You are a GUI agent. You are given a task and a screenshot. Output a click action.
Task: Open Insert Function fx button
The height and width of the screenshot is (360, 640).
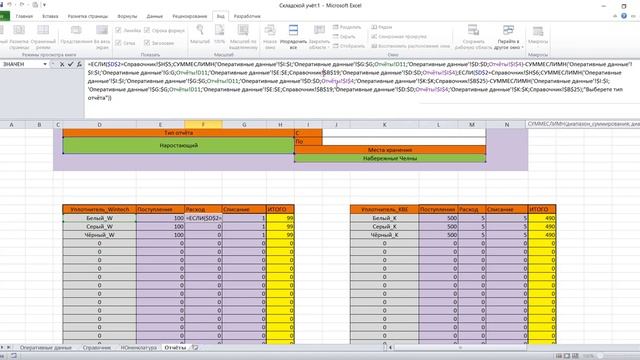click(79, 64)
